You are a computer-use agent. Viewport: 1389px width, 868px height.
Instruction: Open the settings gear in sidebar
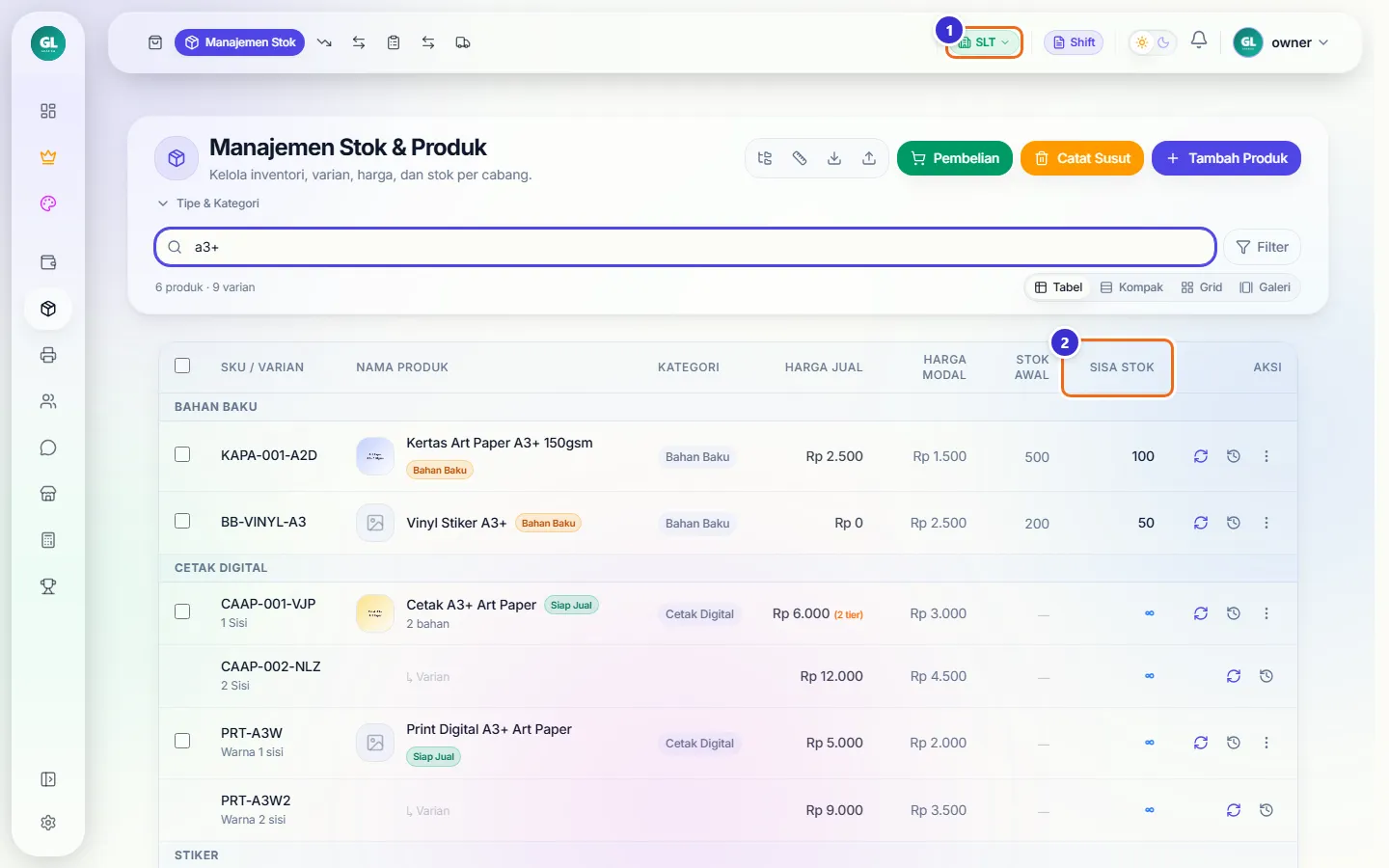pyautogui.click(x=48, y=823)
